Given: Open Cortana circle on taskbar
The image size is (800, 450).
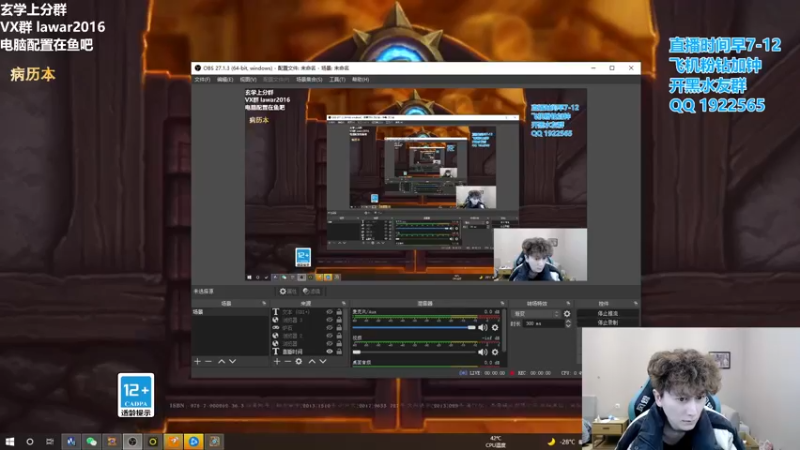Looking at the screenshot, I should point(30,442).
